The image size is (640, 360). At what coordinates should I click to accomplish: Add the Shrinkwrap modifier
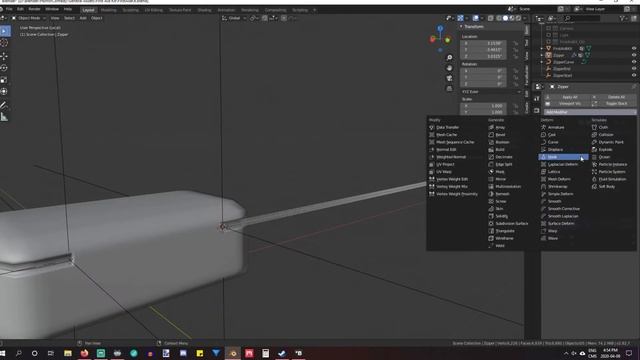point(558,187)
